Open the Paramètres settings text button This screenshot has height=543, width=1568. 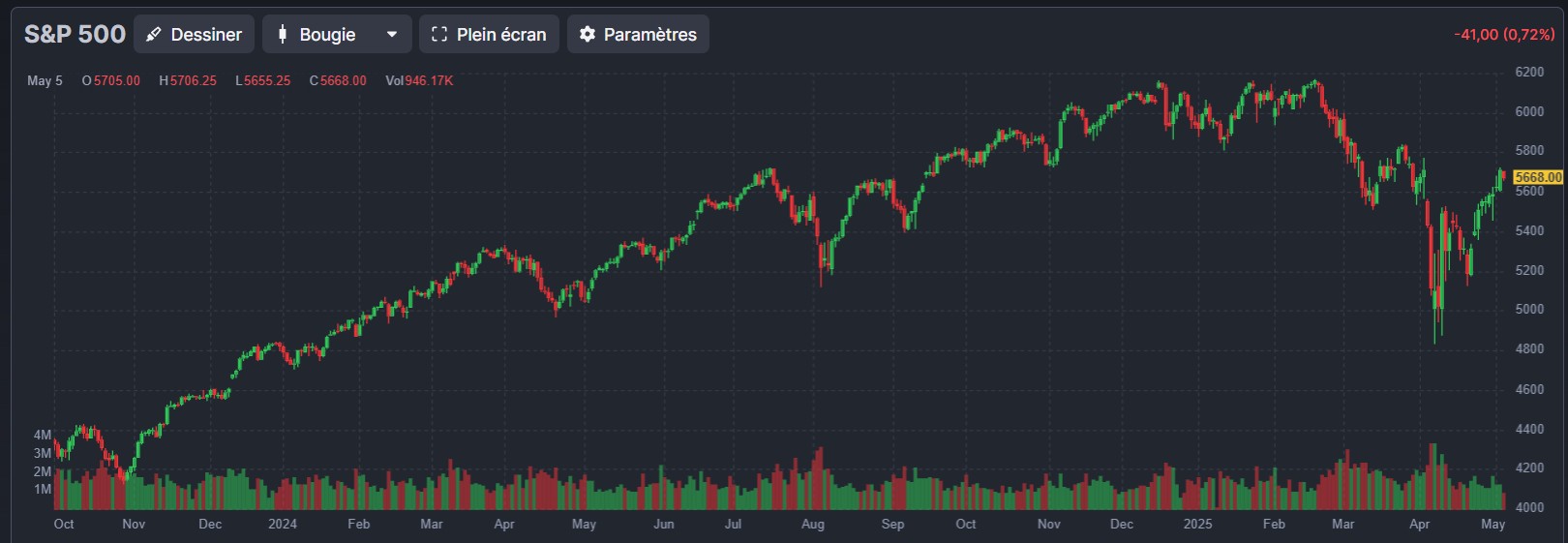(649, 35)
